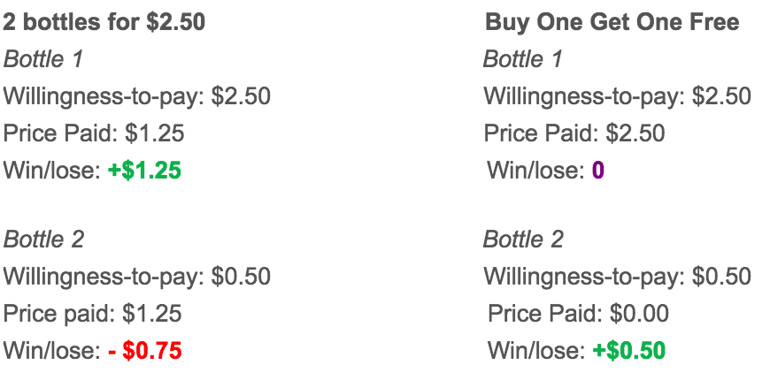The image size is (770, 380).
Task: Select right Bottle 2 Price Paid $0.00
Action: pos(578,314)
